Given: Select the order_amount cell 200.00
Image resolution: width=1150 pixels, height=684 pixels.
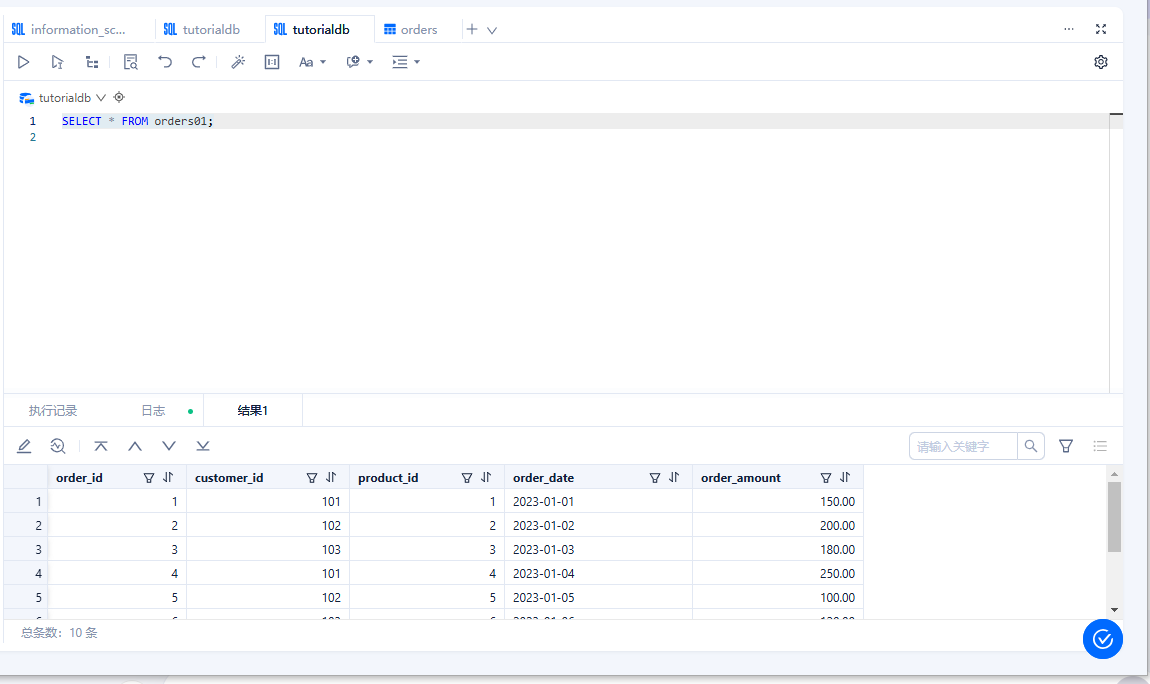Looking at the screenshot, I should pyautogui.click(x=777, y=526).
